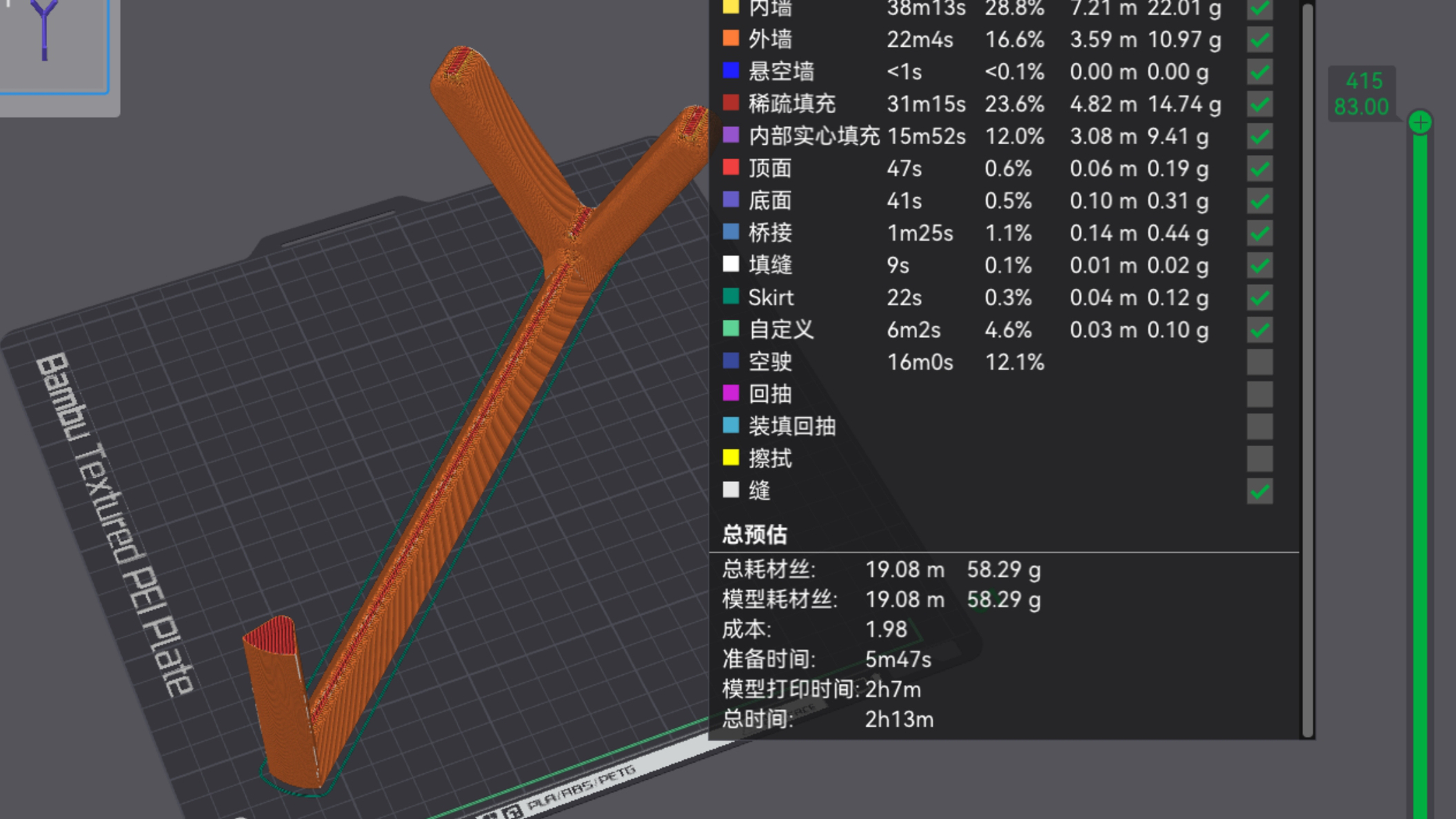Click the orange 外墙 color swatch
The image size is (1456, 819).
(x=730, y=38)
